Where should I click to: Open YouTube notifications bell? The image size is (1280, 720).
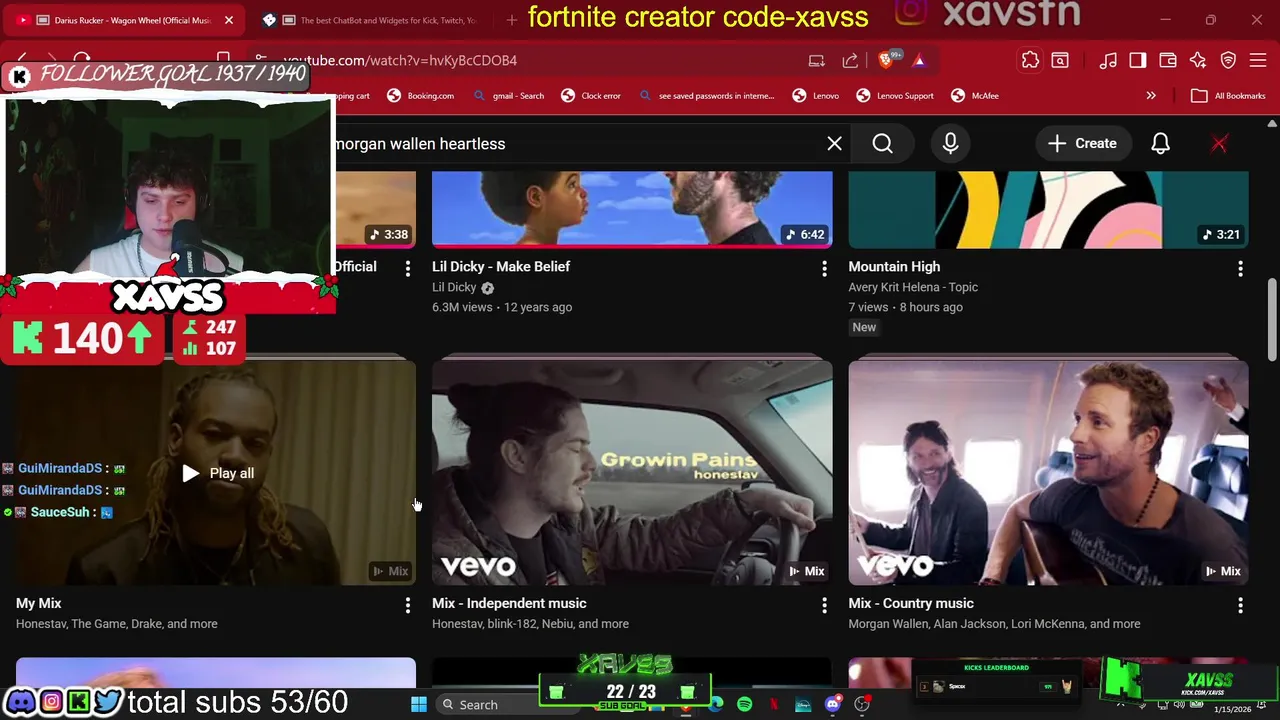1160,144
